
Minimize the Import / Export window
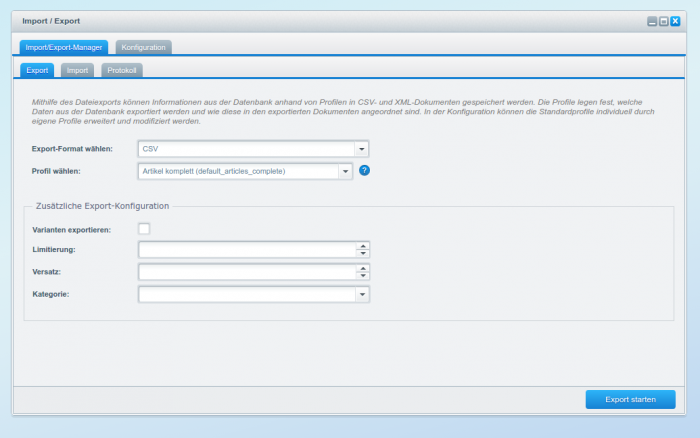click(x=652, y=21)
